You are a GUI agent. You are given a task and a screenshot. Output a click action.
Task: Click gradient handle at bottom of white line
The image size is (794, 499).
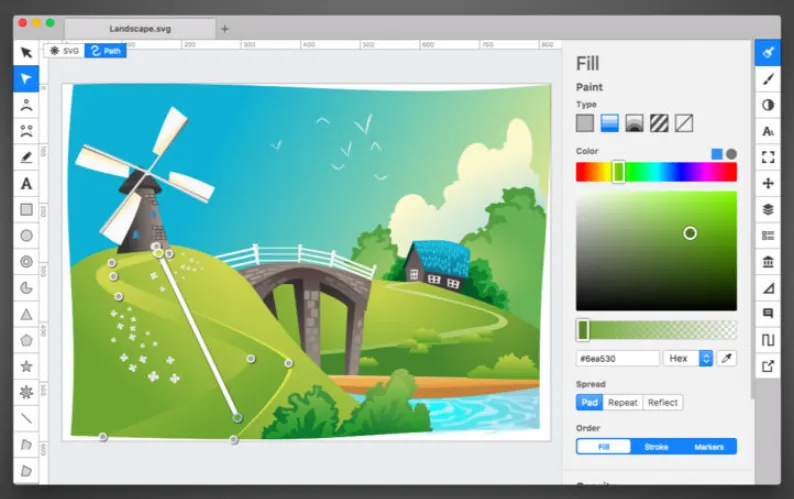click(x=237, y=417)
